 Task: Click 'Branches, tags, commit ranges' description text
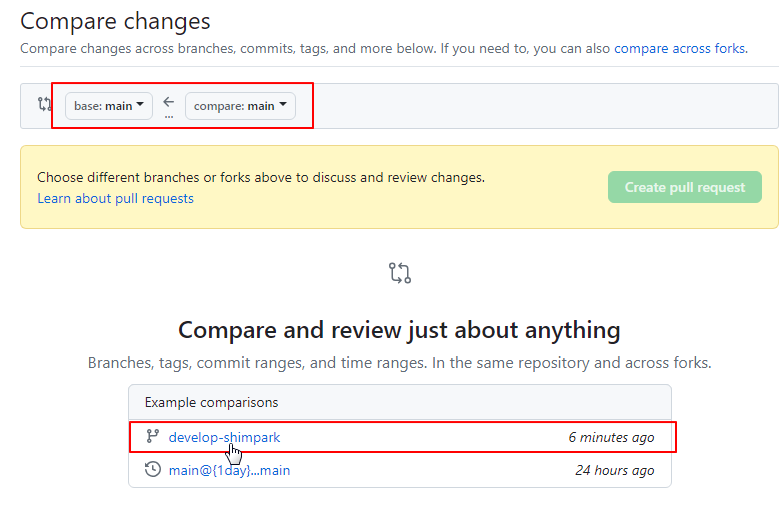(x=400, y=363)
